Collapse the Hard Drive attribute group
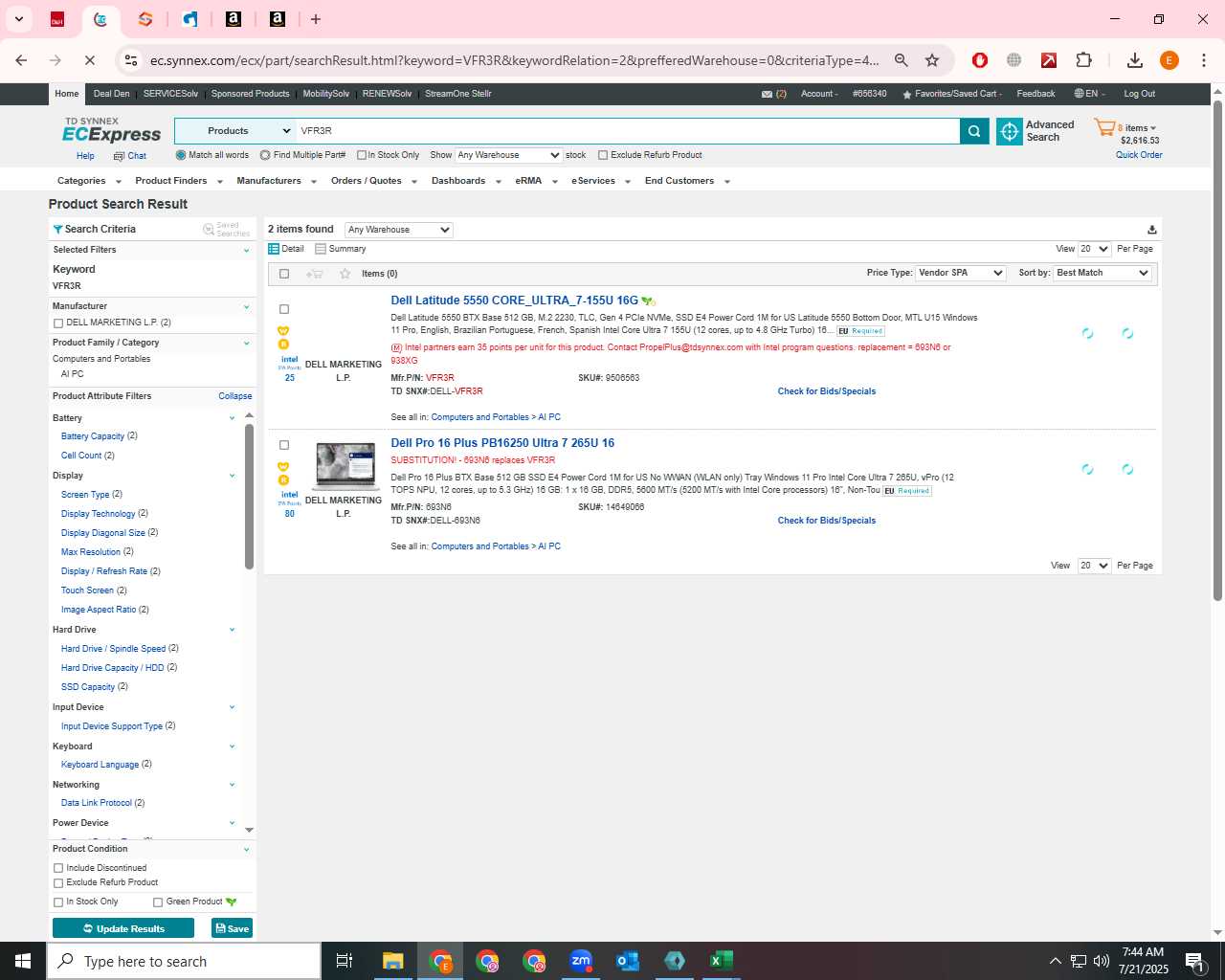 click(x=232, y=630)
